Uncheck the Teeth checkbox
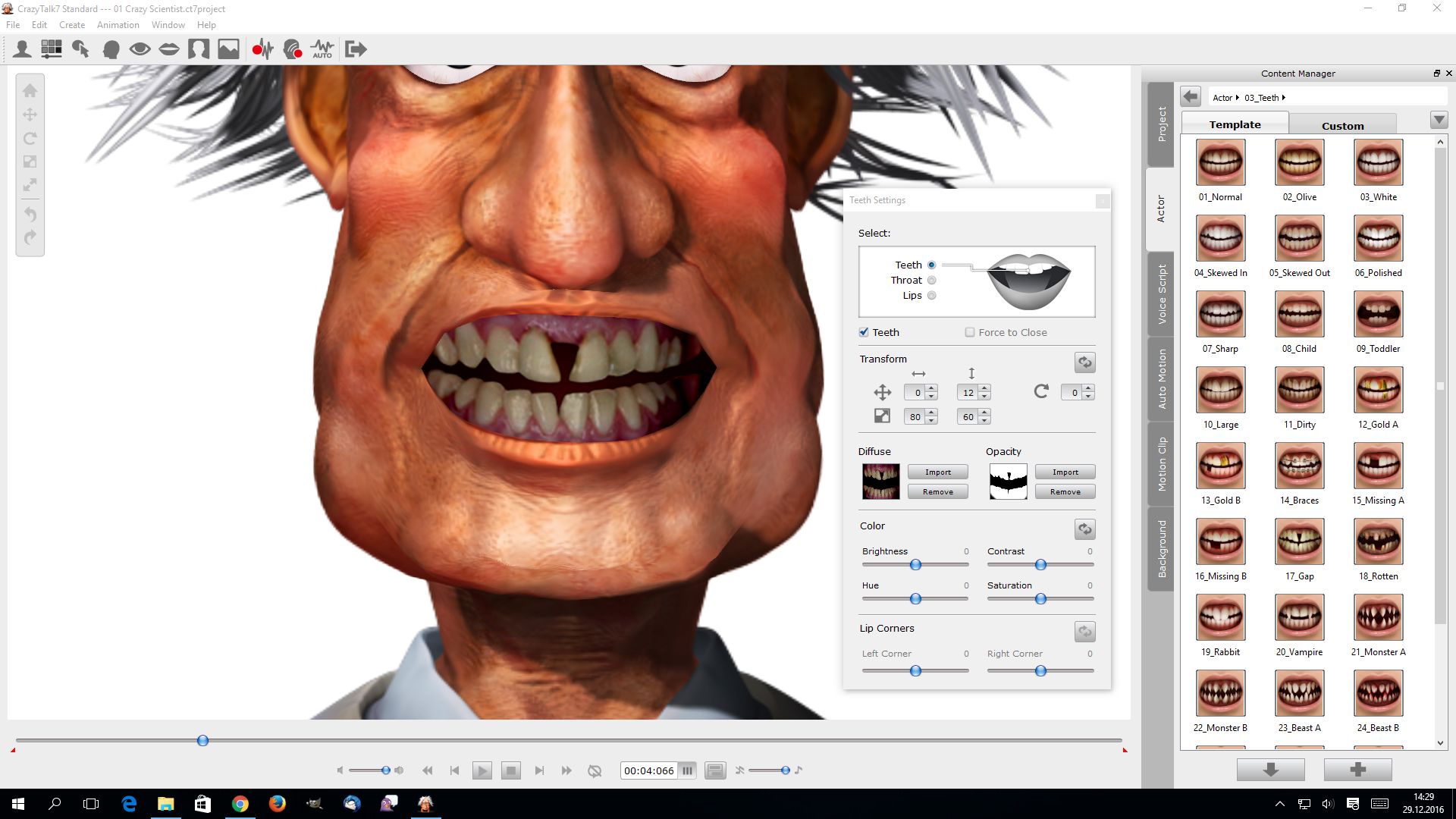This screenshot has width=1456, height=819. pos(864,332)
